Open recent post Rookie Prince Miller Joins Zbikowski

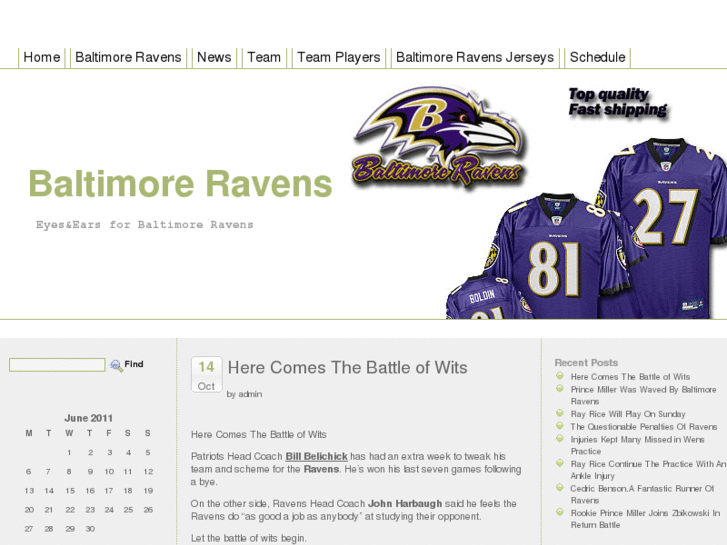(645, 519)
